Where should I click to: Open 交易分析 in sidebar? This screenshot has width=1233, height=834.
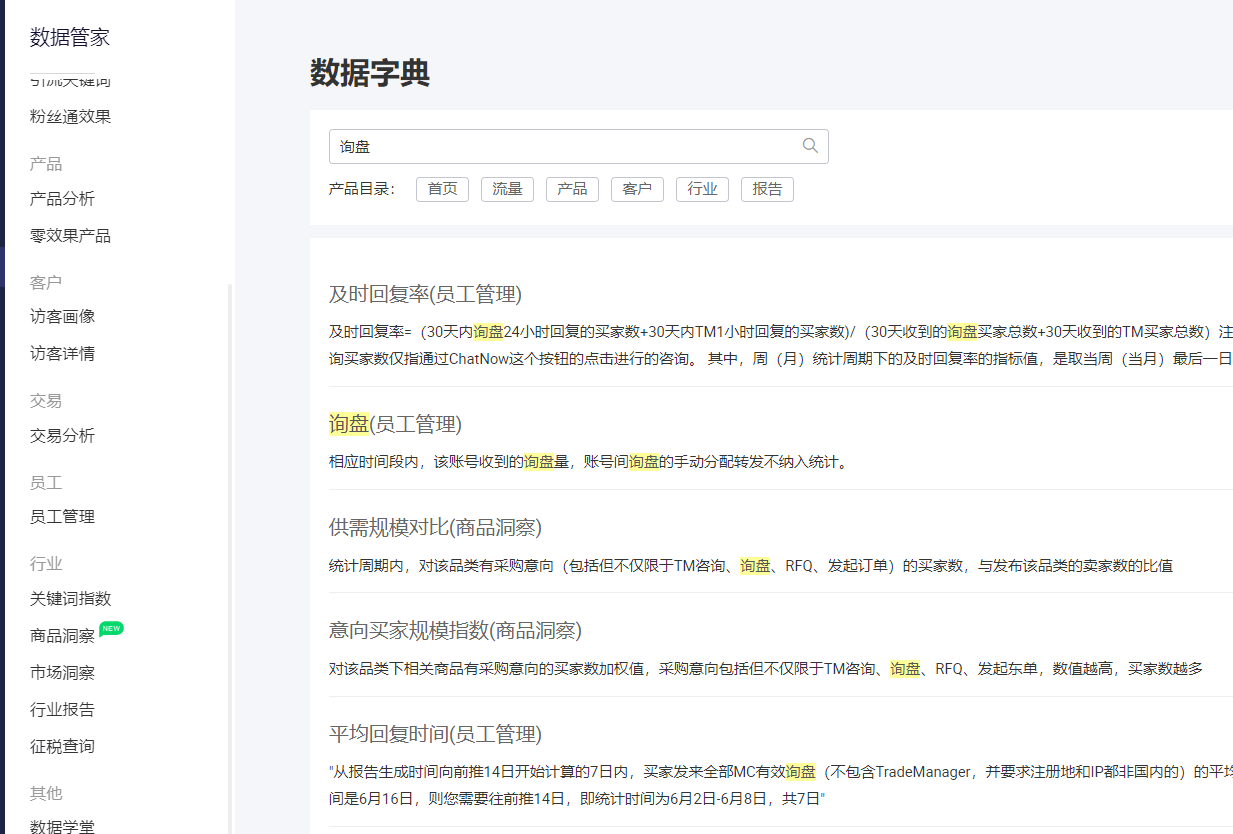(62, 436)
